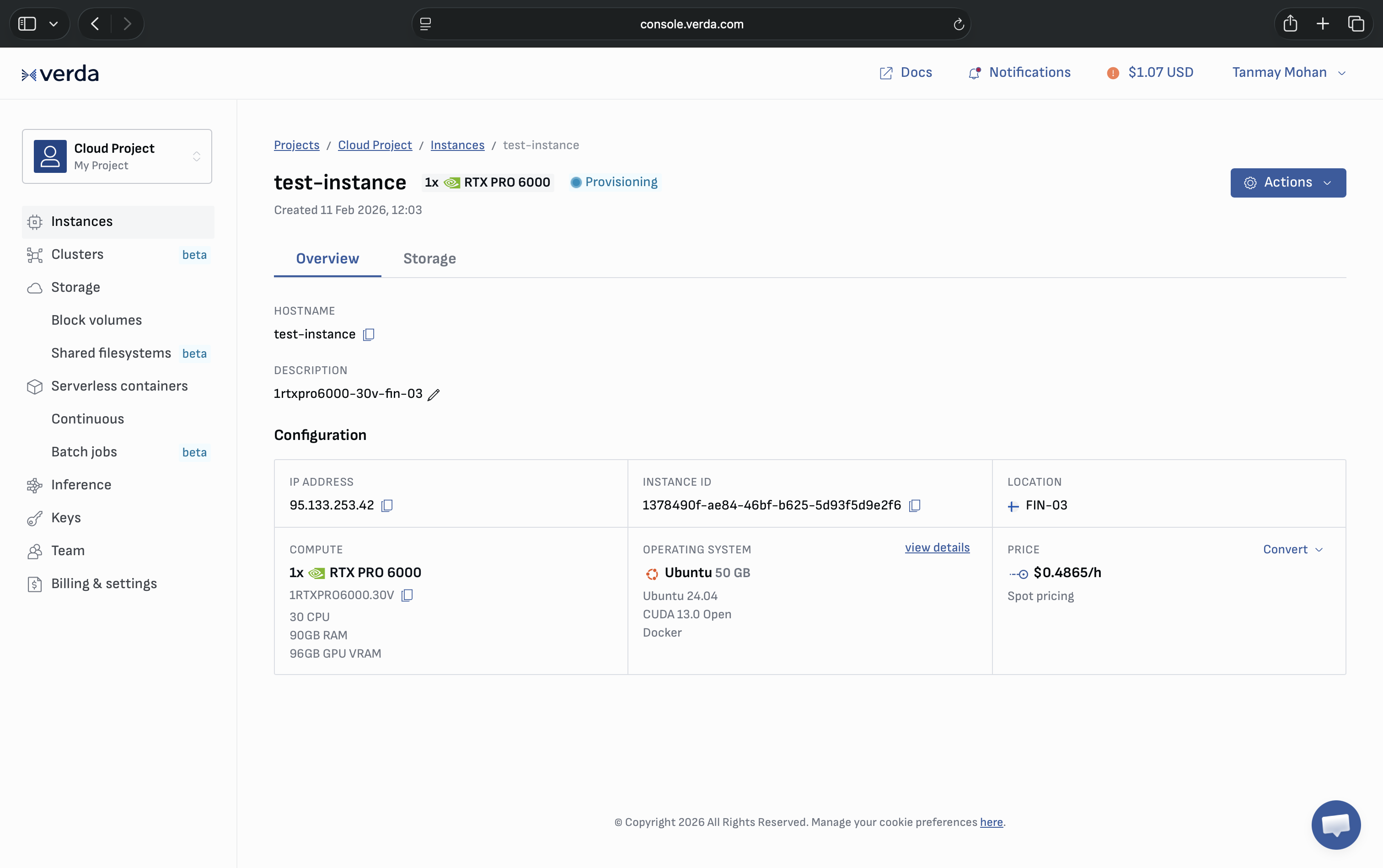Viewport: 1383px width, 868px height.
Task: Show browser tab overview
Action: point(1356,23)
